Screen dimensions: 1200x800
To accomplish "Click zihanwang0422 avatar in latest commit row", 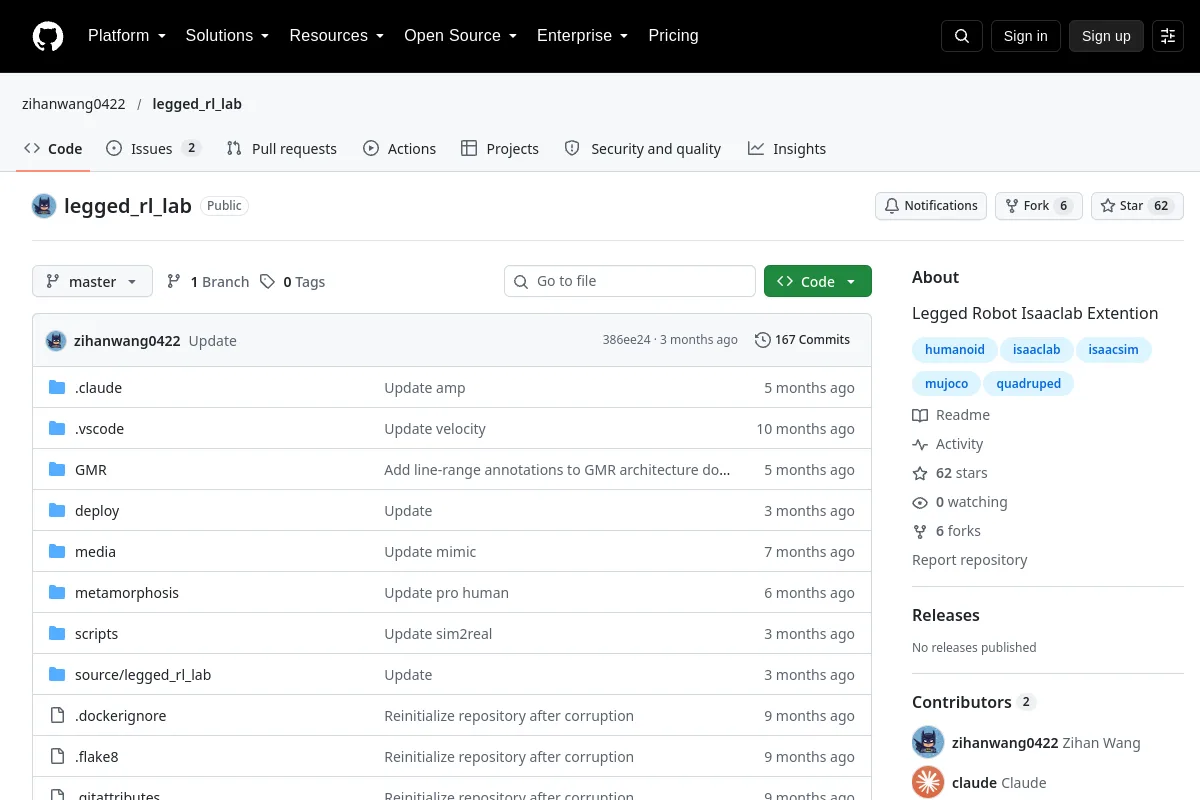I will pos(56,341).
